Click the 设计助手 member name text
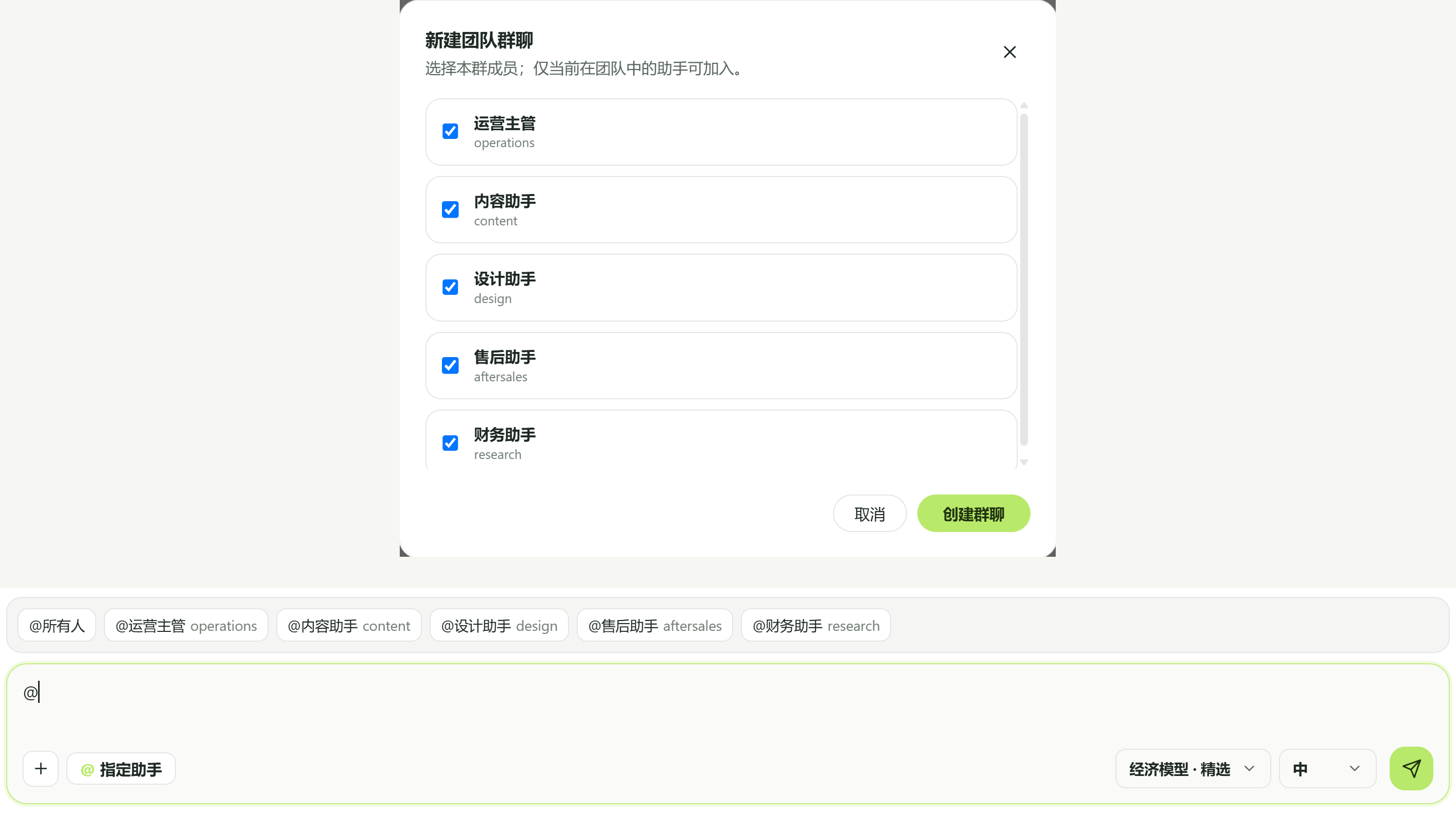The image size is (1456, 813). pos(504,279)
